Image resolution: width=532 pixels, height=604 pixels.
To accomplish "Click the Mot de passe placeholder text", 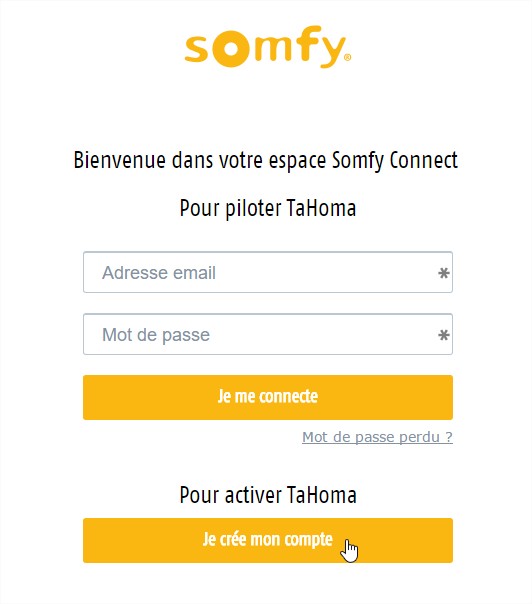I will pos(156,335).
